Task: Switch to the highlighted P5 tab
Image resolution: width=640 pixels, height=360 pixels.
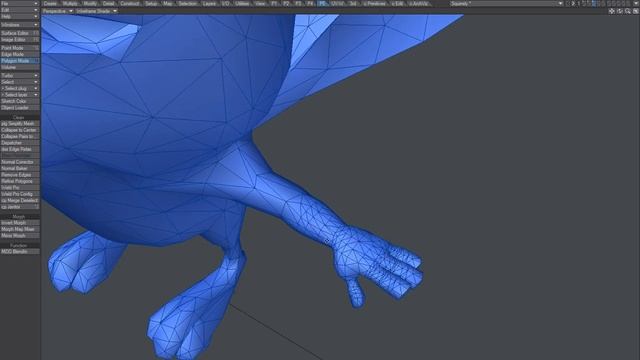Action: [x=323, y=3]
